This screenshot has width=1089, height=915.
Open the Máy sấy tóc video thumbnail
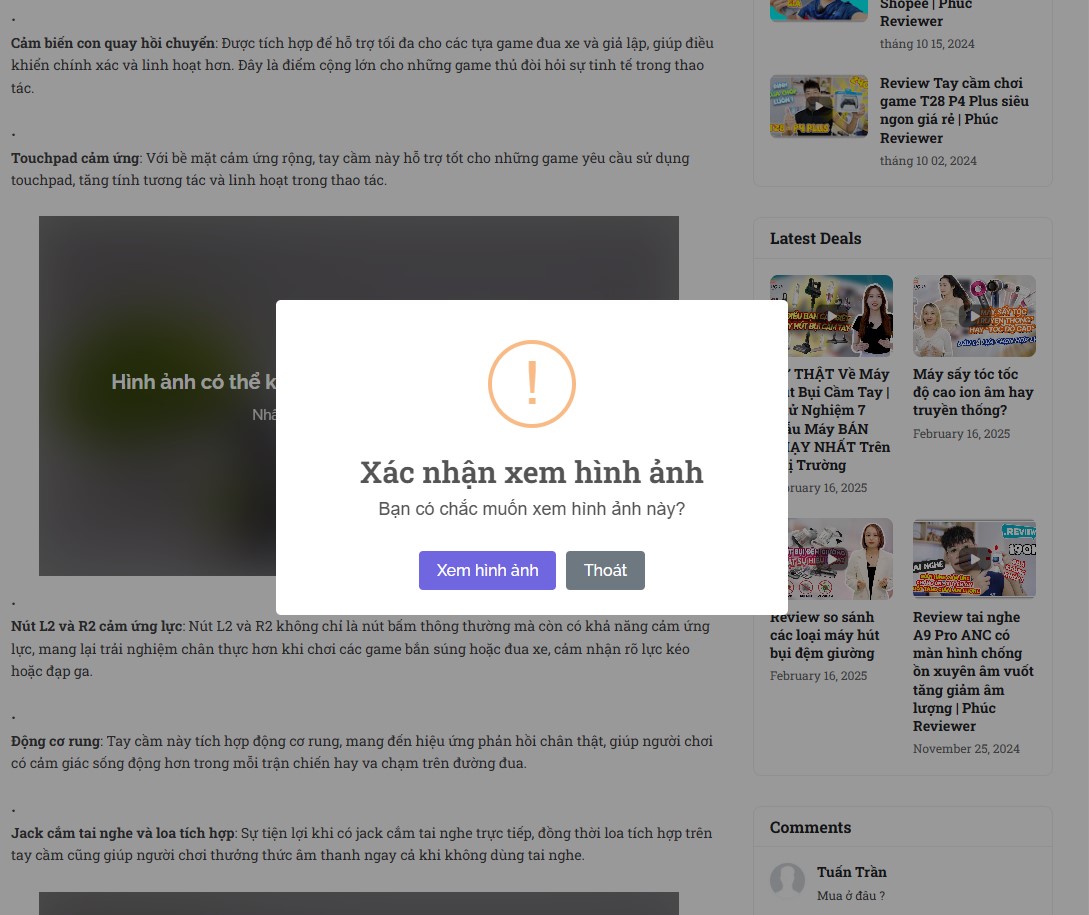pos(974,316)
